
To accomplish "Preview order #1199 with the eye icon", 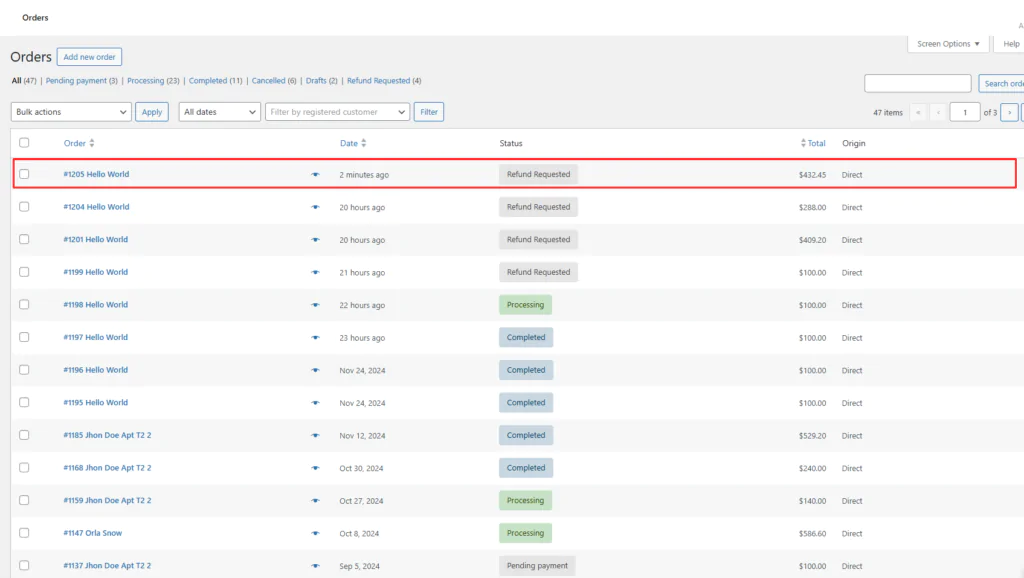I will point(315,272).
